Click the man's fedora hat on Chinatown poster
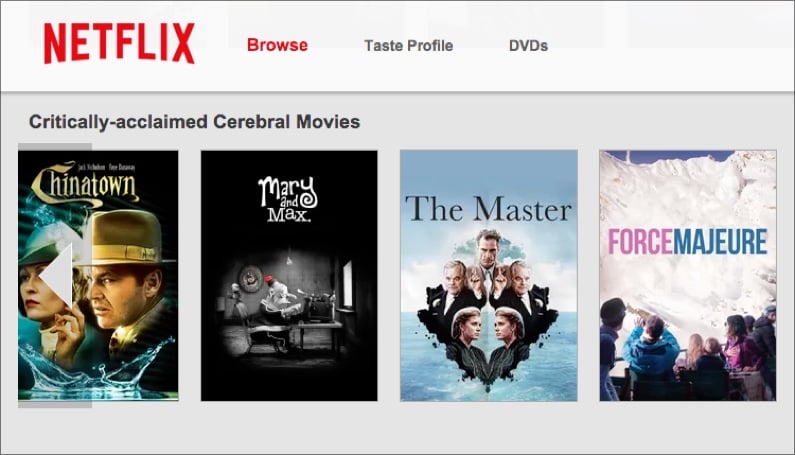Image resolution: width=795 pixels, height=455 pixels. [127, 237]
